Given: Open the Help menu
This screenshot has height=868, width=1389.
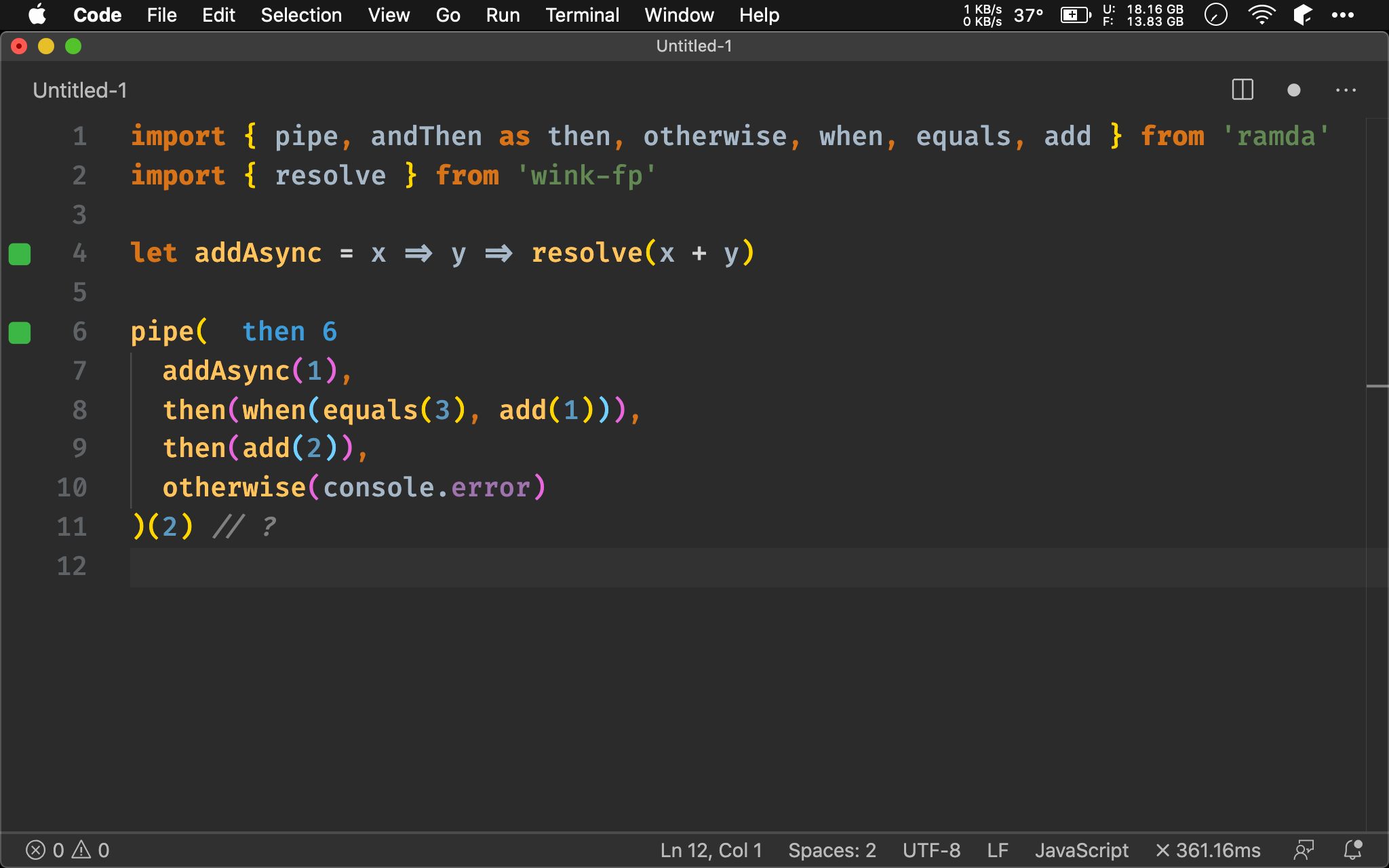Looking at the screenshot, I should coord(759,15).
